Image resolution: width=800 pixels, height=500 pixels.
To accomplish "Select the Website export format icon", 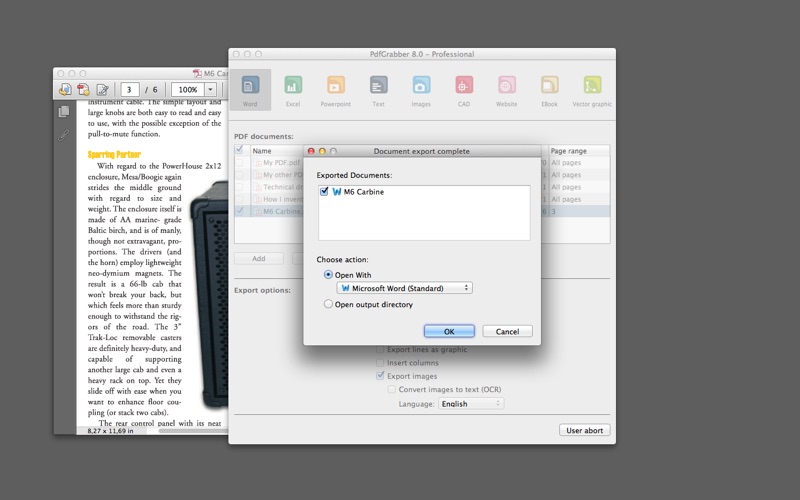I will 507,85.
